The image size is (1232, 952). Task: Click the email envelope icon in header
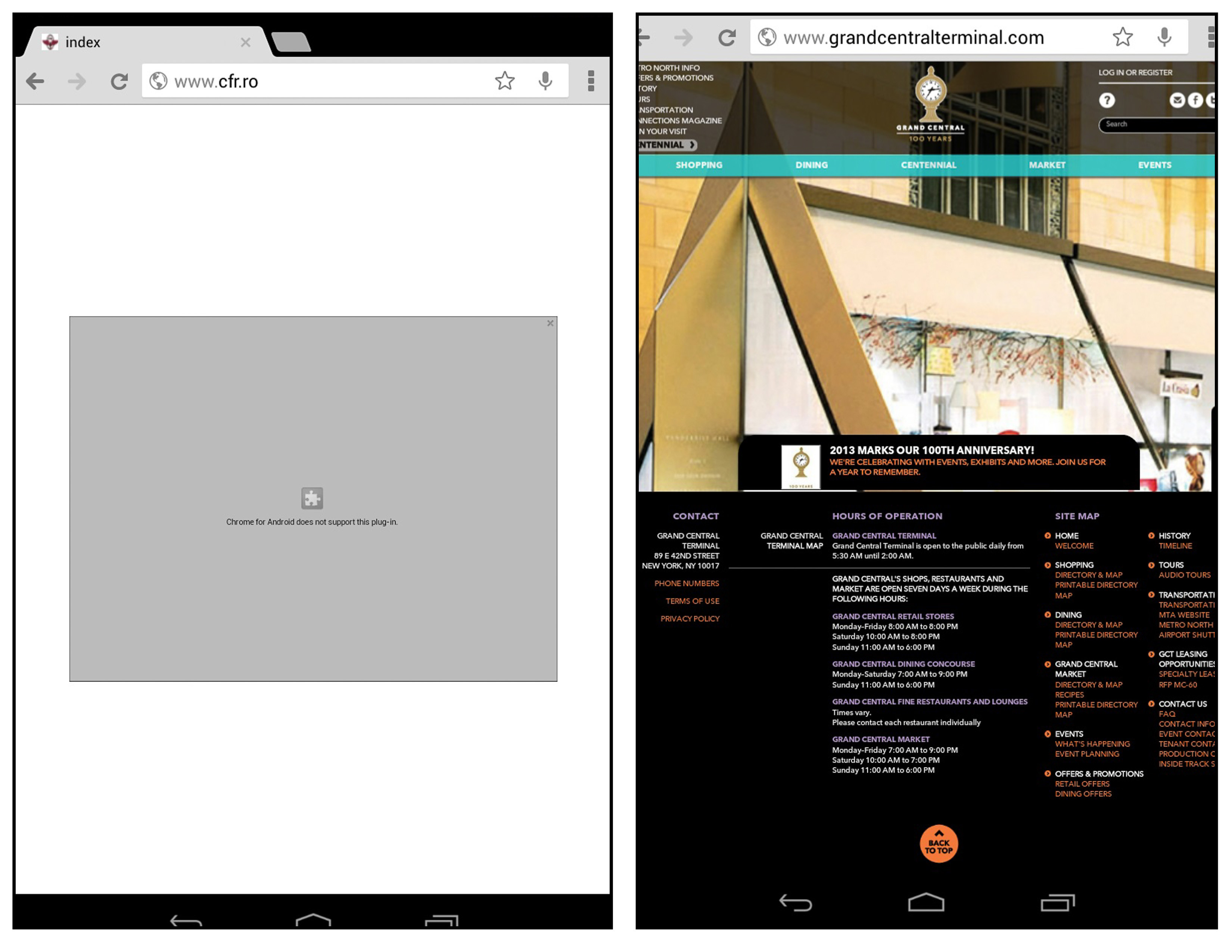(x=1177, y=100)
